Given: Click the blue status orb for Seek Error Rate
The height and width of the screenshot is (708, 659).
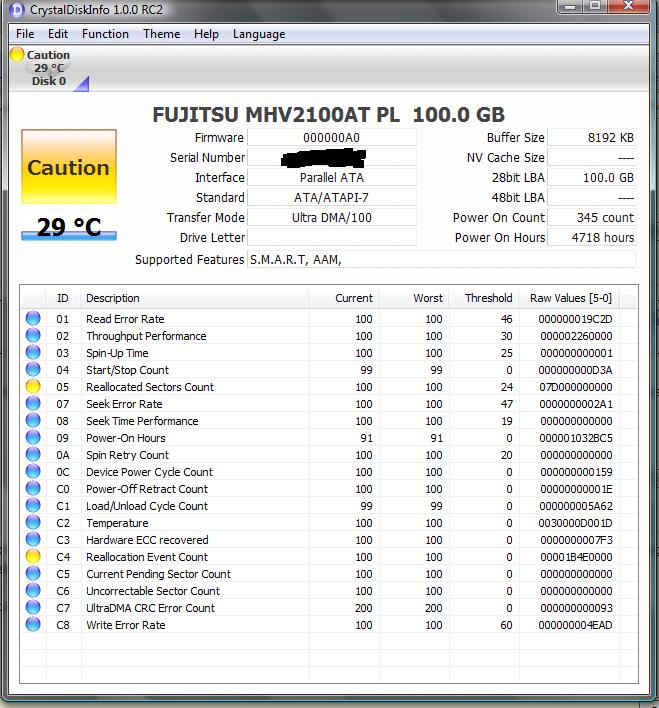Looking at the screenshot, I should pos(33,404).
